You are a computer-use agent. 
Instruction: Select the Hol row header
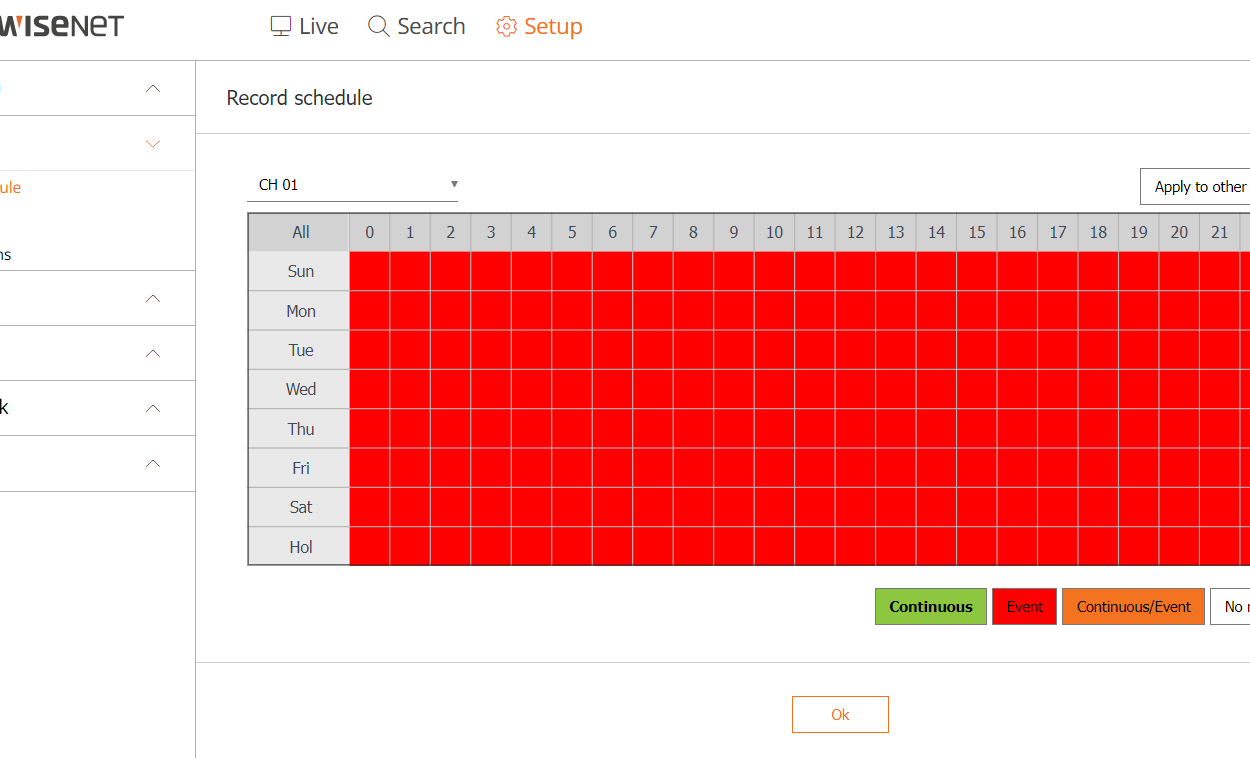300,547
